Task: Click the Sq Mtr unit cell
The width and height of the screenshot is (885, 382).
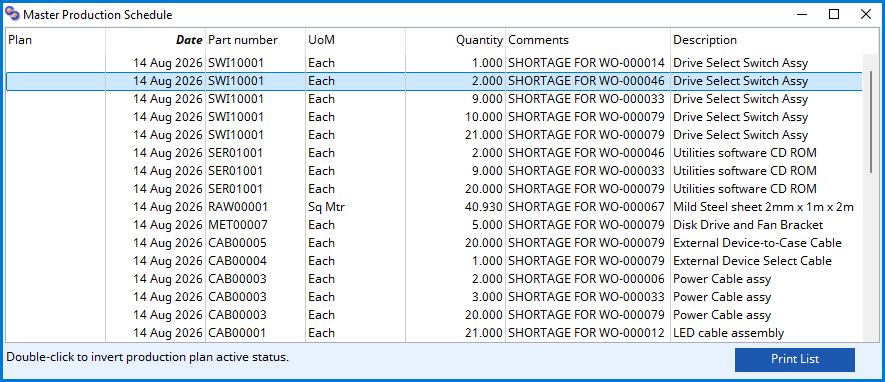Action: pos(326,207)
